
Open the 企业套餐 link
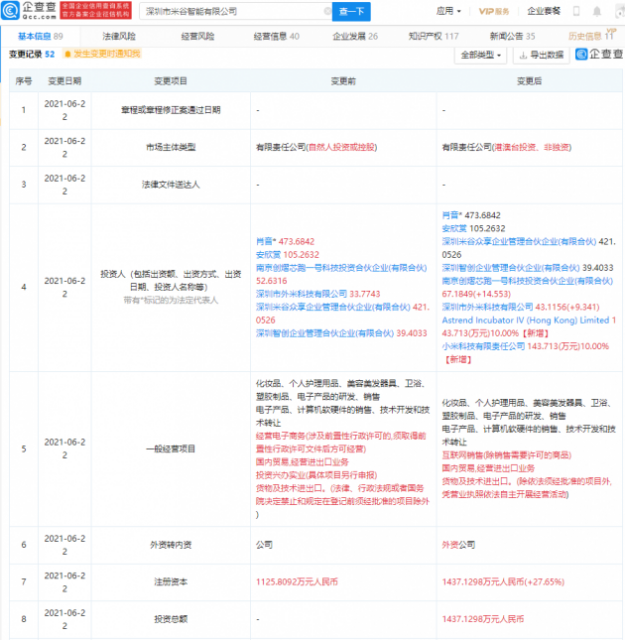tap(544, 11)
